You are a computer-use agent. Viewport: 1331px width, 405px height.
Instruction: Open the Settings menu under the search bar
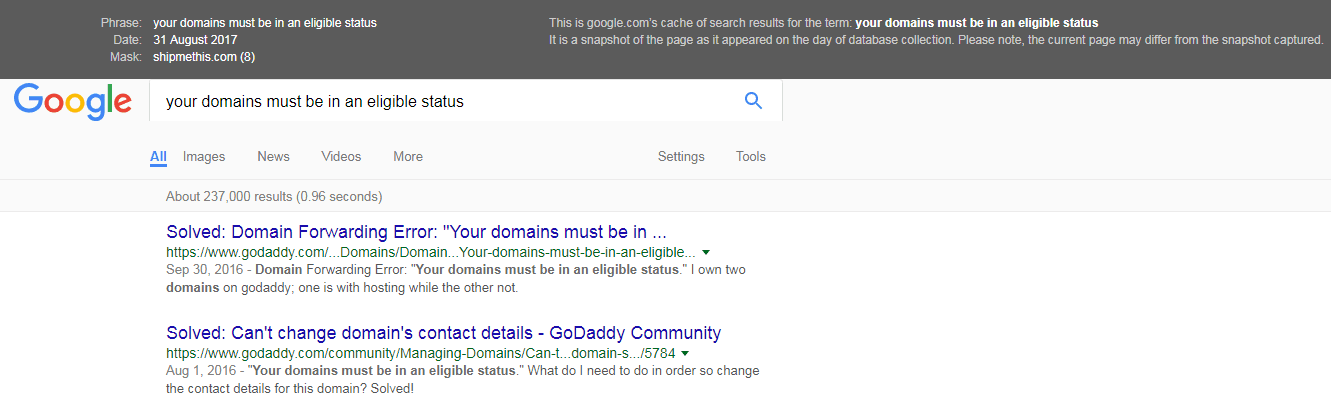[681, 157]
